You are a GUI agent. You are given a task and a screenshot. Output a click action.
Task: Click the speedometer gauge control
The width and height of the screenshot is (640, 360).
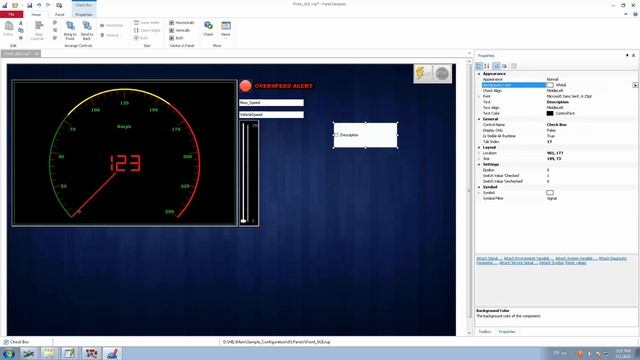124,153
